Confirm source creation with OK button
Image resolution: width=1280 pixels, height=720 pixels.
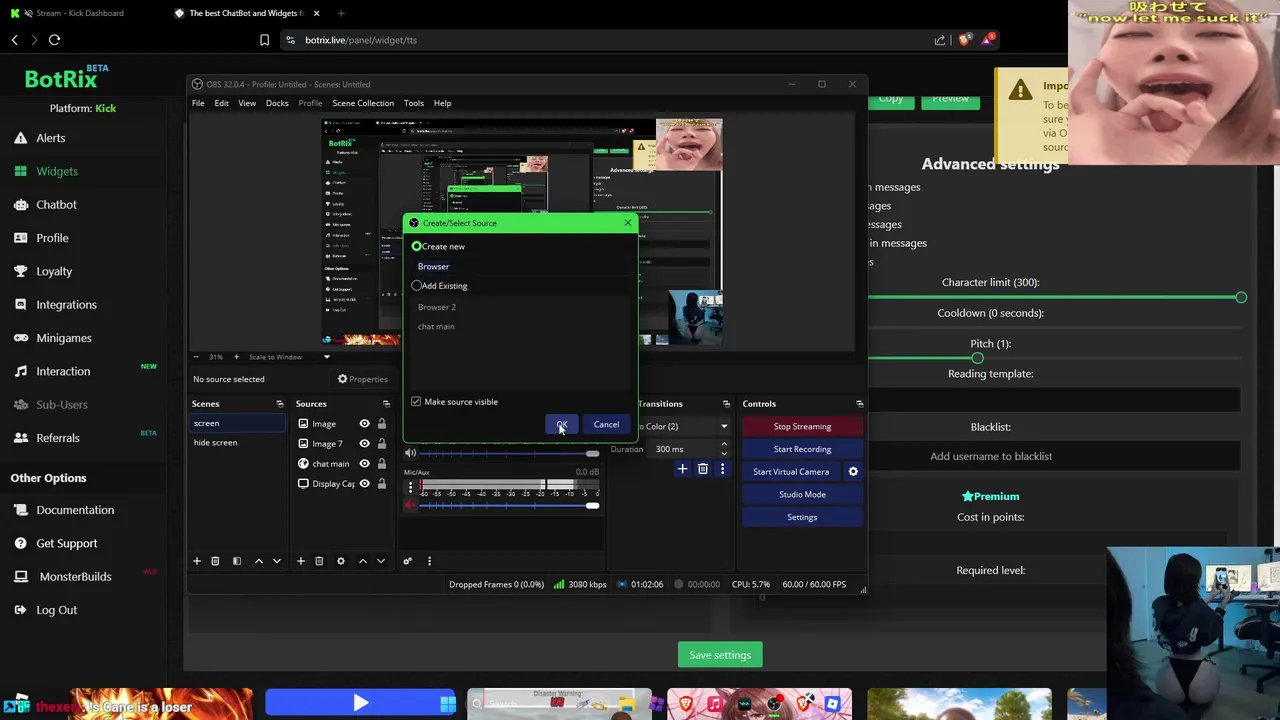click(561, 425)
